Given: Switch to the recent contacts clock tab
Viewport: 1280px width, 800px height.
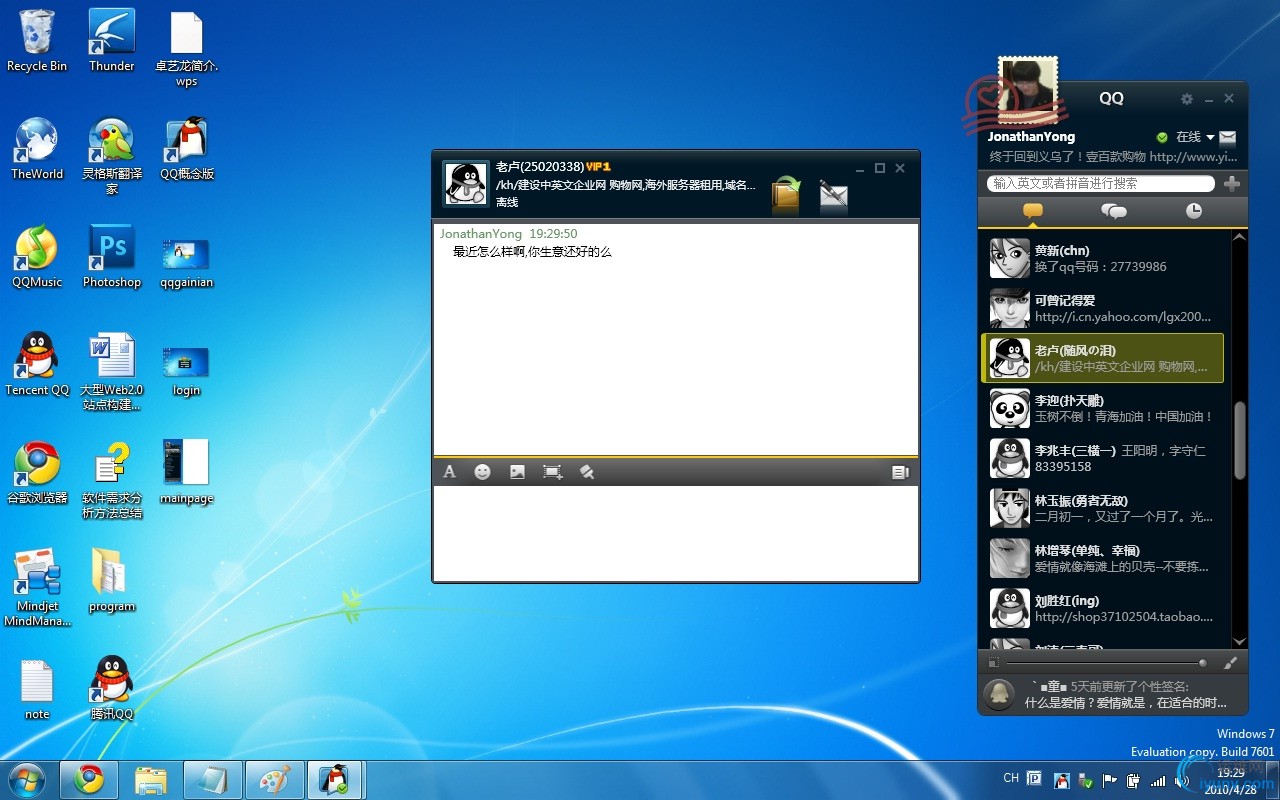Looking at the screenshot, I should 1194,211.
